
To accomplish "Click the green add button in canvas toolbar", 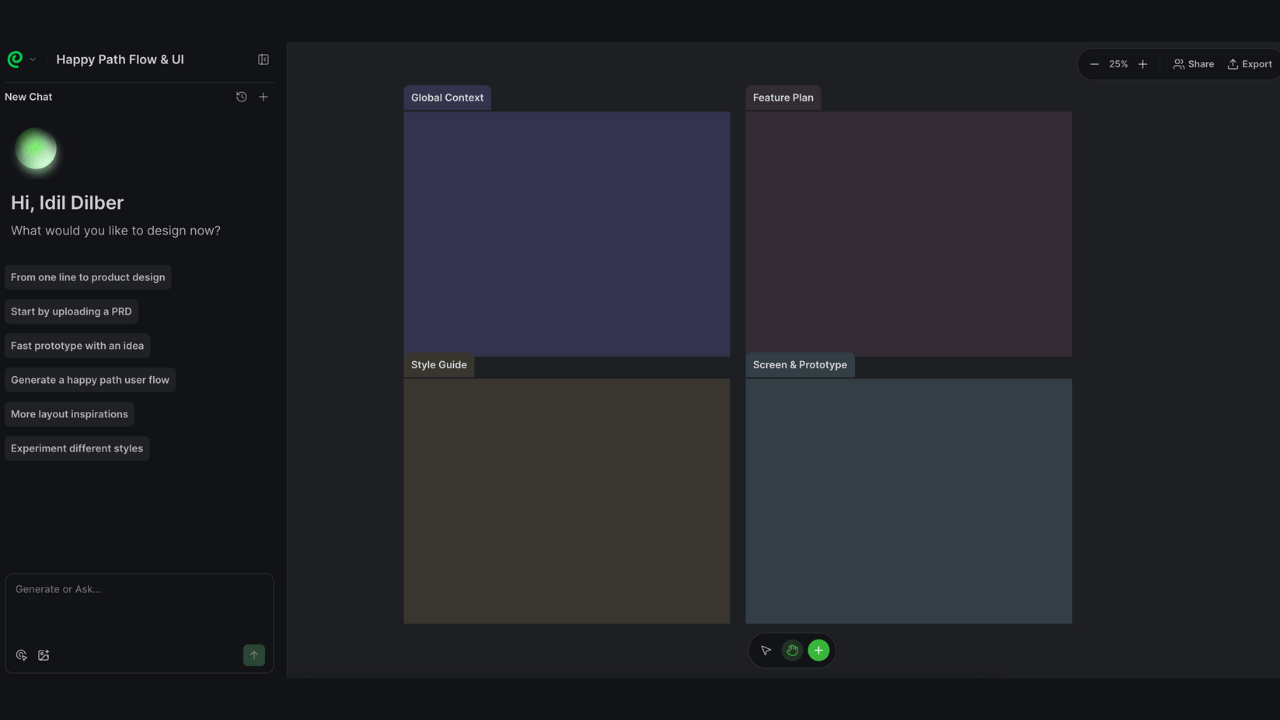I will (818, 651).
